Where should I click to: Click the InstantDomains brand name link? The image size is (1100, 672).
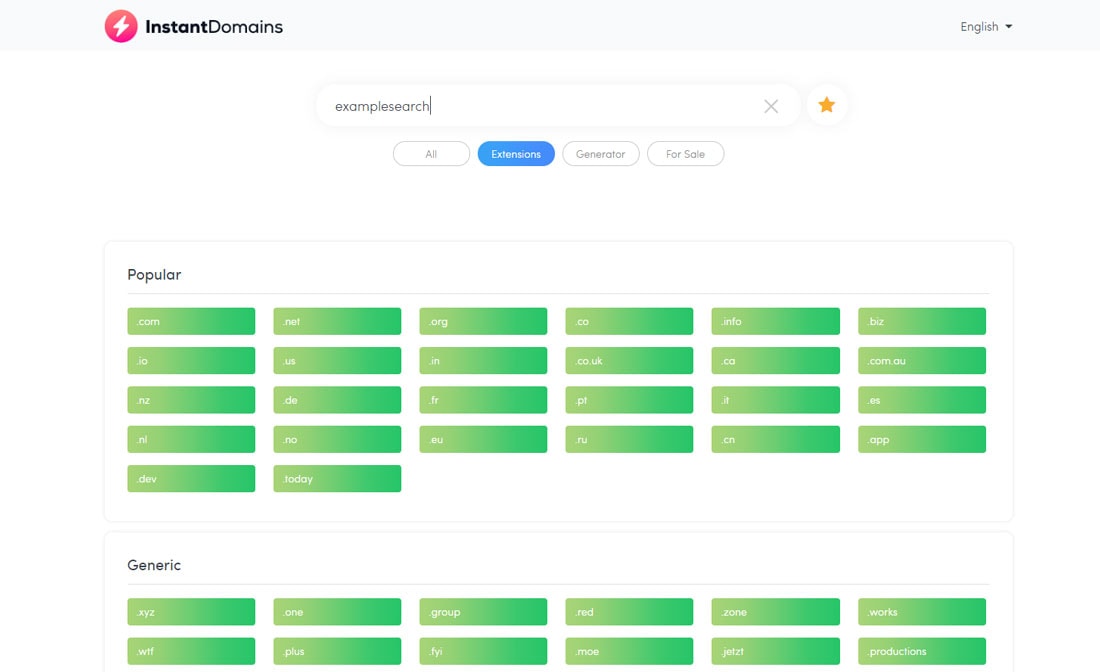point(214,27)
